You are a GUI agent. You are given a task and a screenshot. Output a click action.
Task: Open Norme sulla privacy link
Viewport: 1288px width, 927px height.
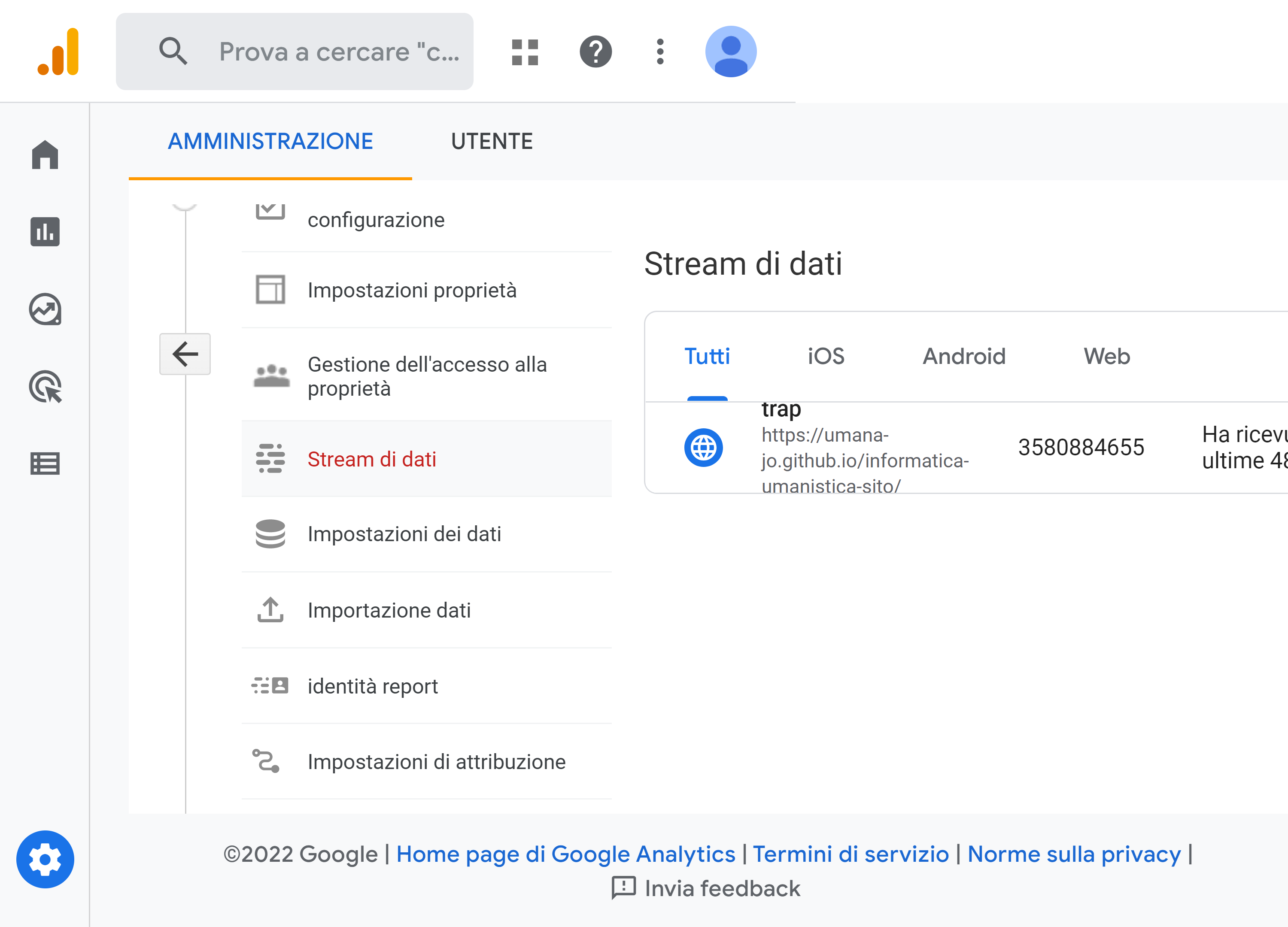[x=1074, y=854]
